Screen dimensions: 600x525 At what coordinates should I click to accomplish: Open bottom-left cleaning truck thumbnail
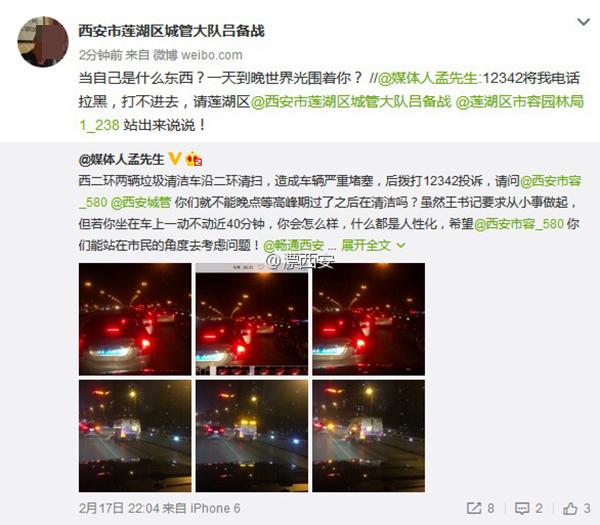pyautogui.click(x=135, y=436)
